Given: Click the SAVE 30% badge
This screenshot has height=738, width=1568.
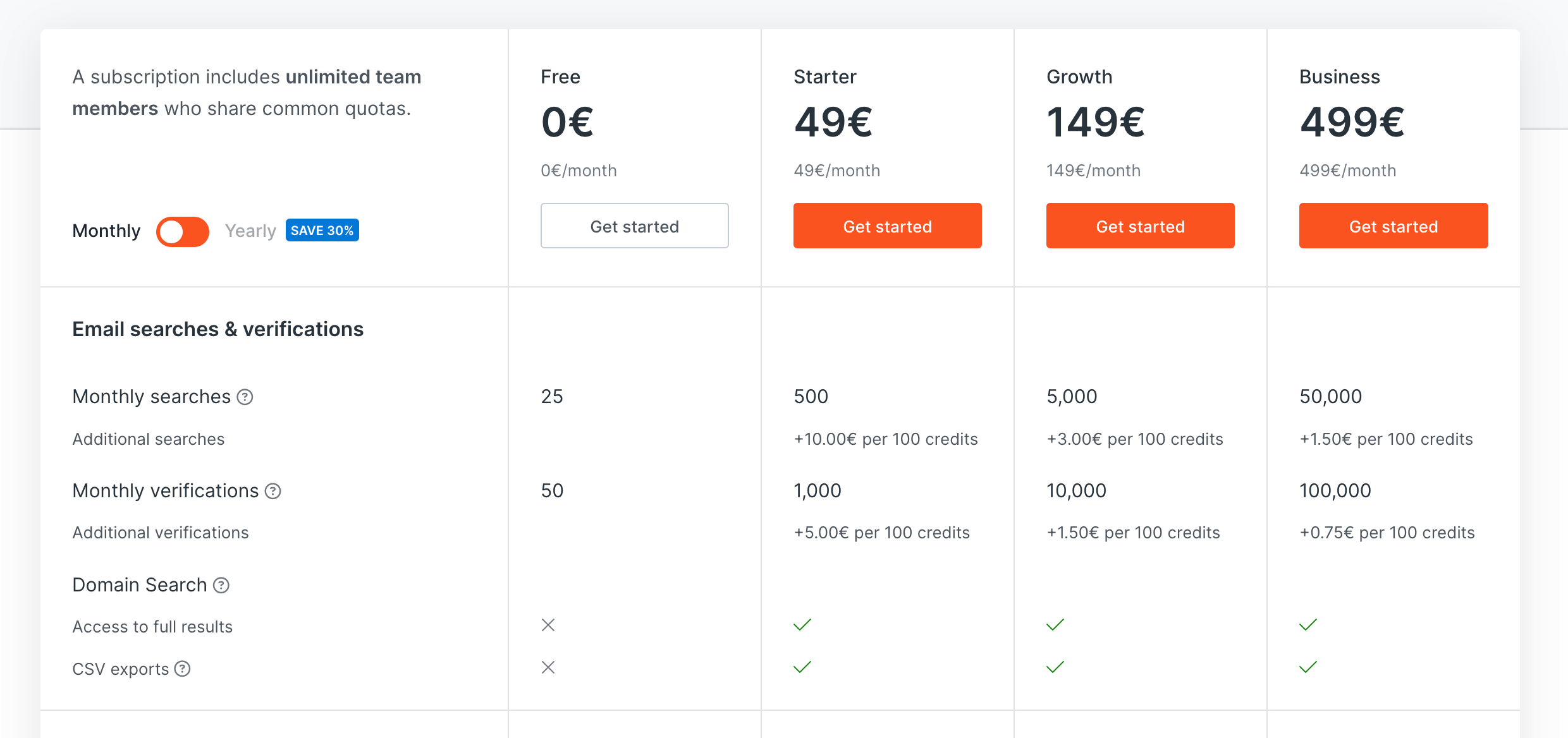Looking at the screenshot, I should tap(322, 231).
